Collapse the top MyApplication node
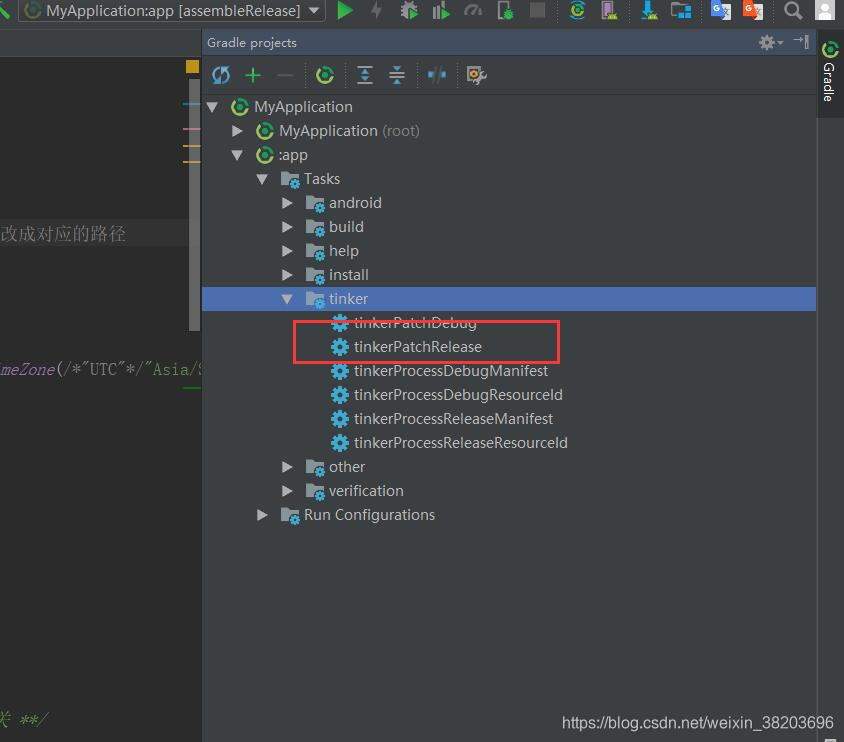 (213, 107)
